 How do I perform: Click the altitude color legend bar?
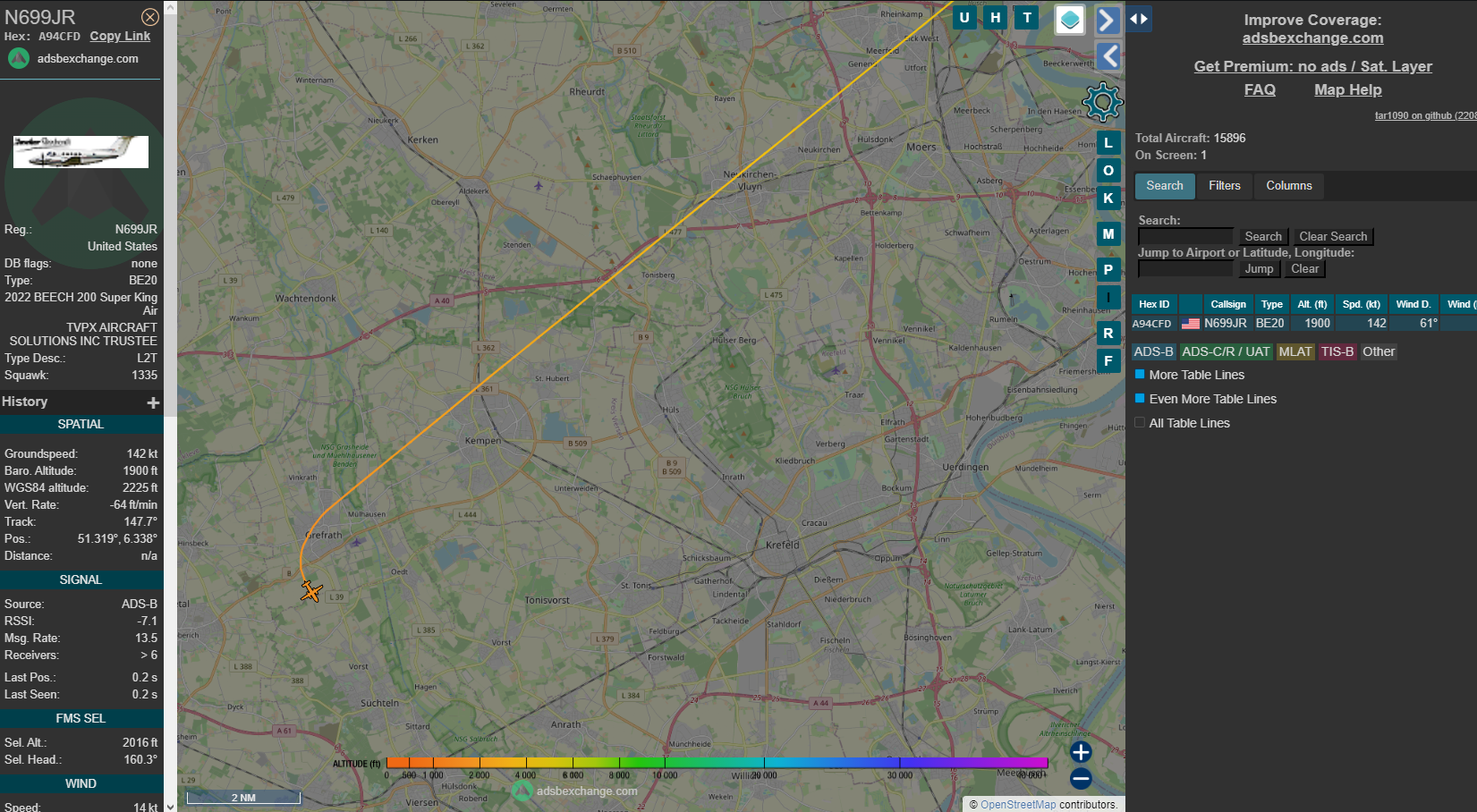coord(717,763)
